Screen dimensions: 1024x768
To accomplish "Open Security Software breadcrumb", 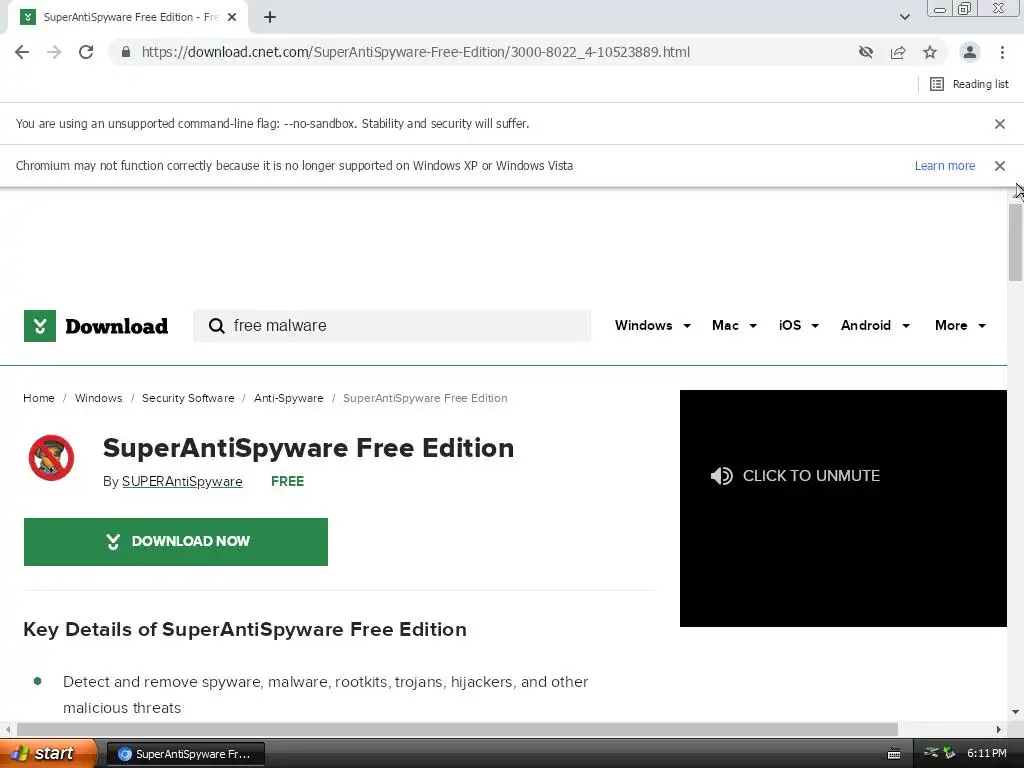I will pos(188,398).
